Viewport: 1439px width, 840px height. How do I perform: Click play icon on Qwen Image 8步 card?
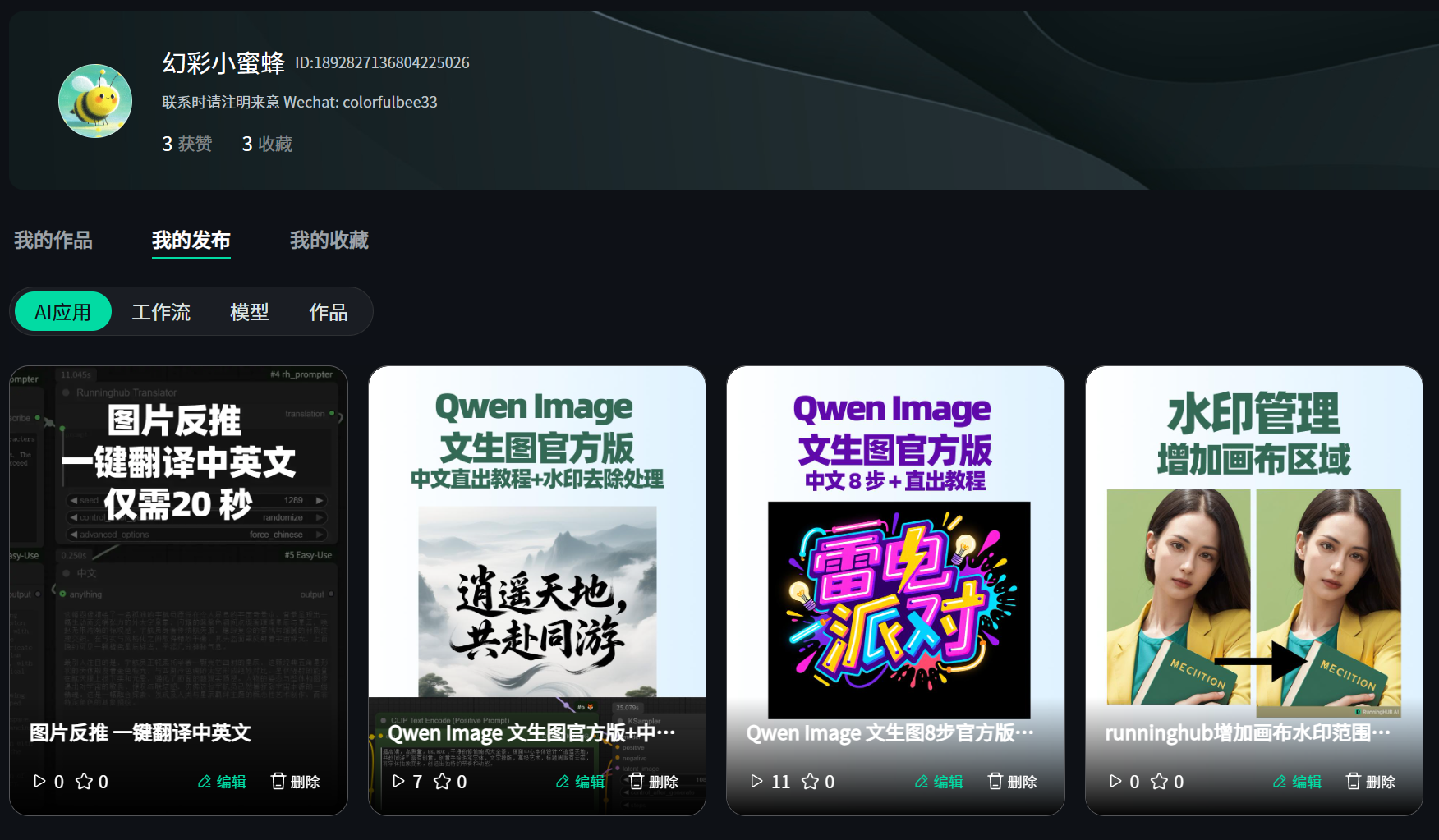pyautogui.click(x=756, y=781)
